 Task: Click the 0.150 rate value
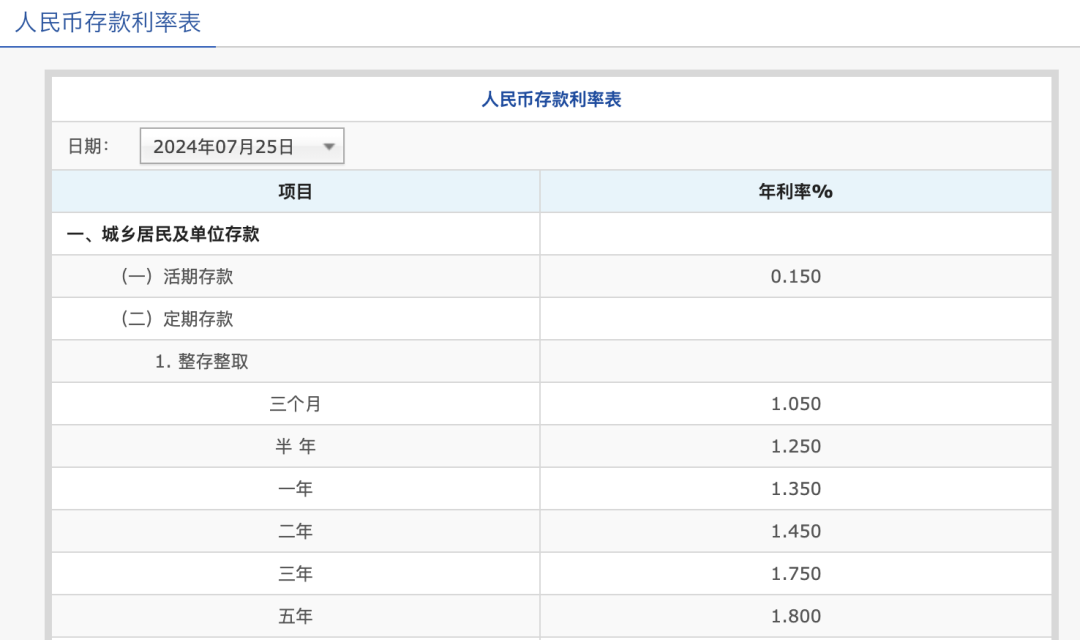click(795, 277)
